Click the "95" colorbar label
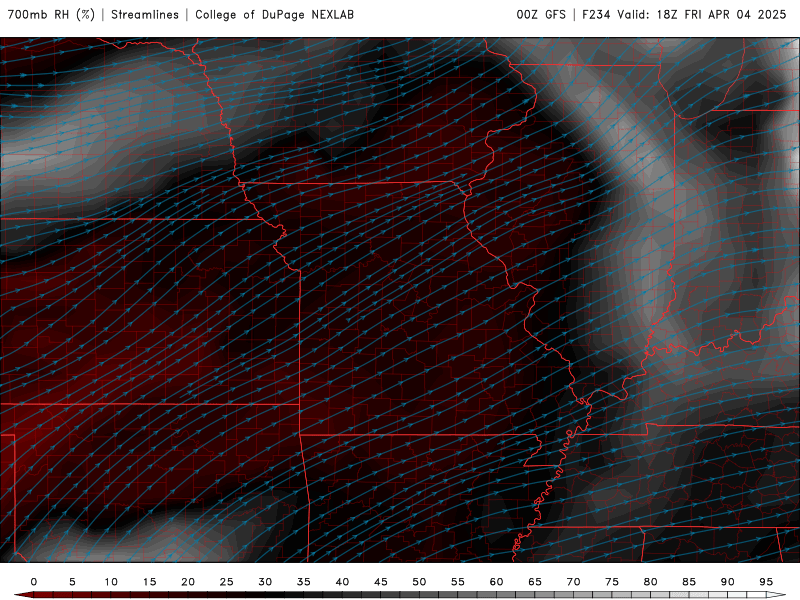Image resolution: width=800 pixels, height=600 pixels. point(766,582)
